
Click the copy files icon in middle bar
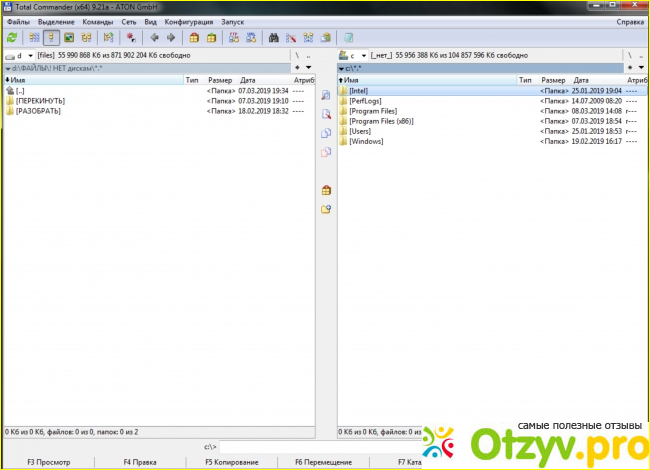(325, 133)
